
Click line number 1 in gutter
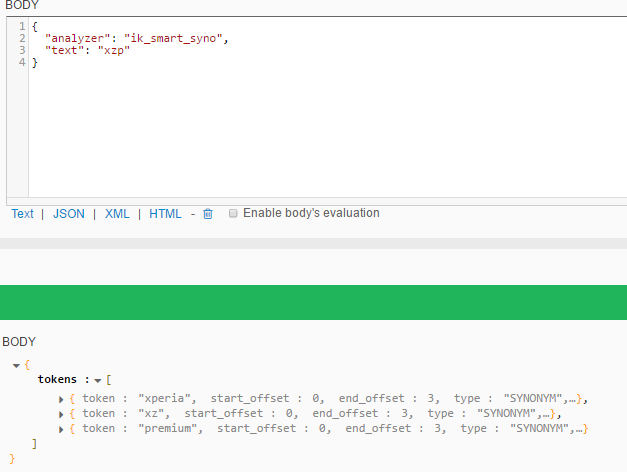coord(22,26)
